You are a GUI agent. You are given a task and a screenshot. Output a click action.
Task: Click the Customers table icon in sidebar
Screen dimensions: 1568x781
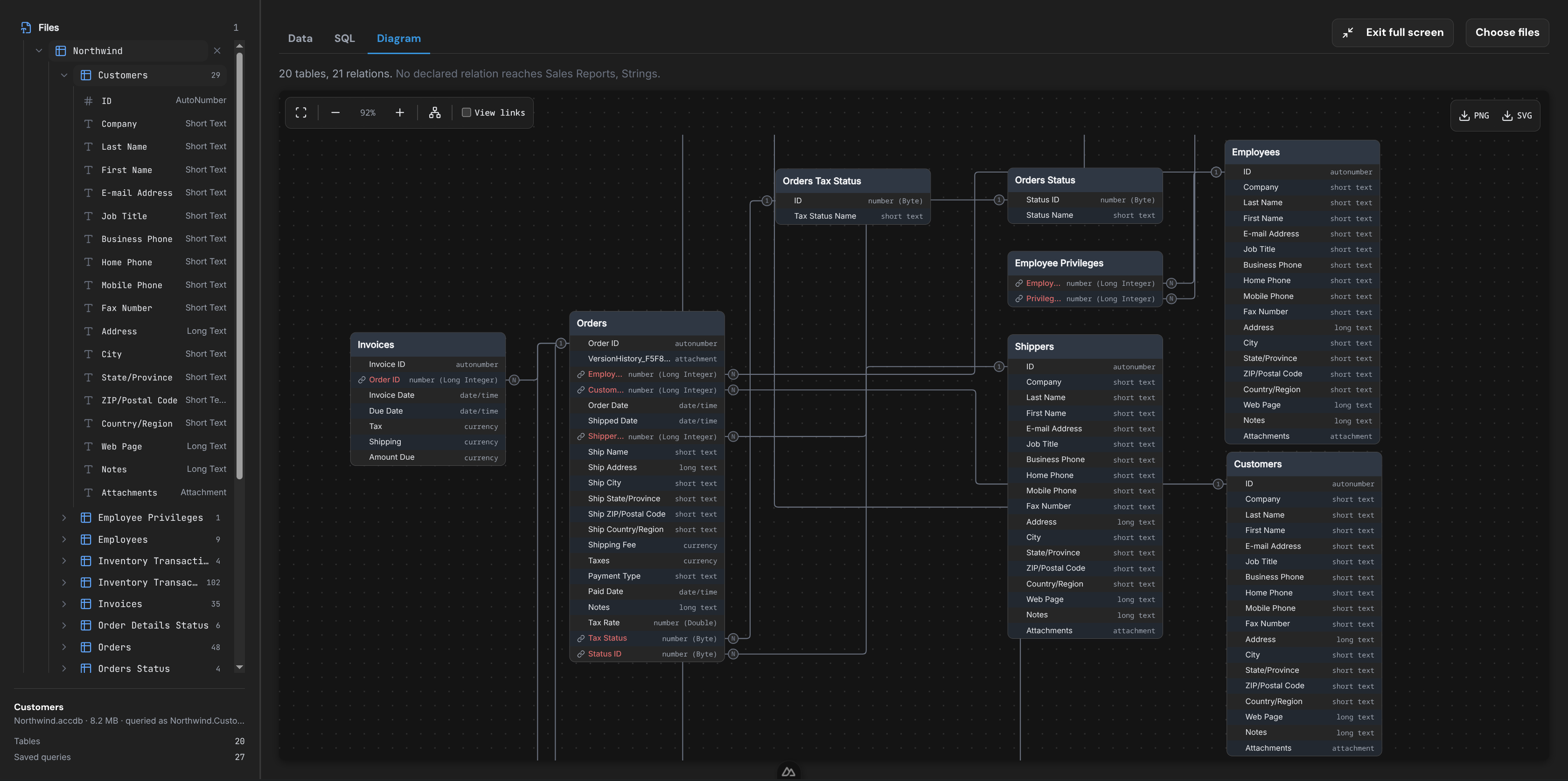(86, 75)
